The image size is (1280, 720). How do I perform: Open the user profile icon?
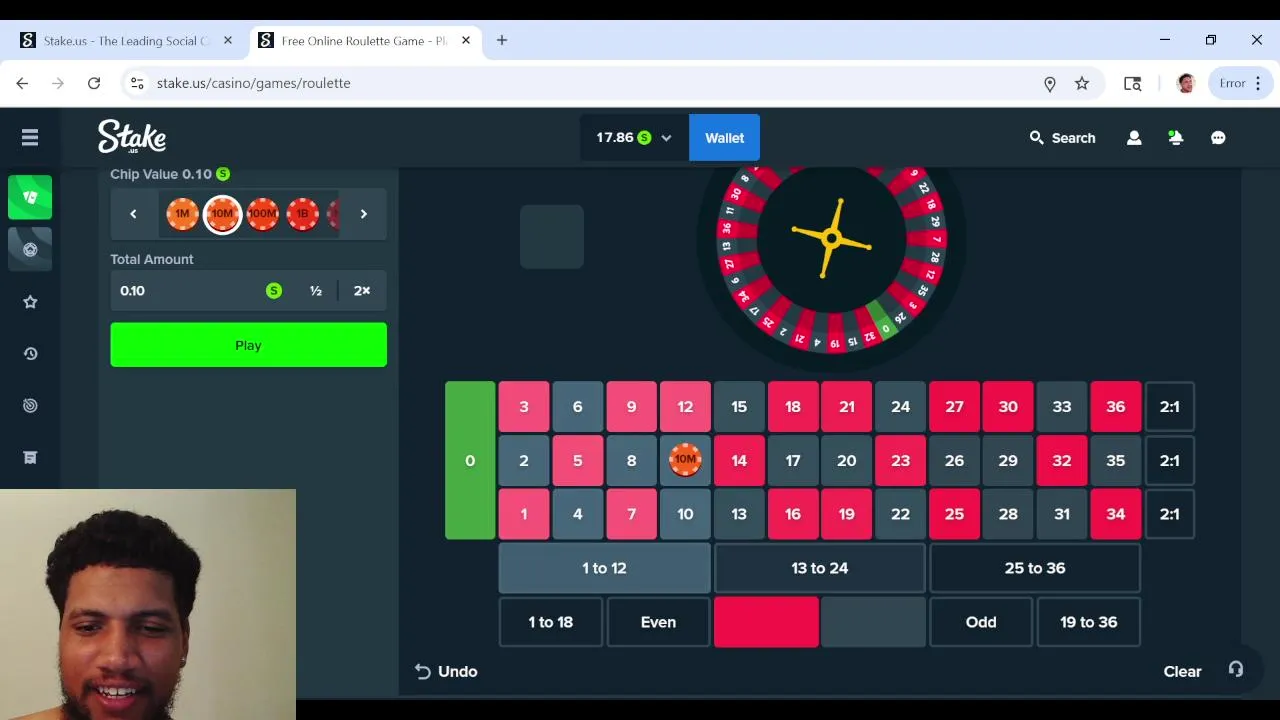tap(1134, 138)
